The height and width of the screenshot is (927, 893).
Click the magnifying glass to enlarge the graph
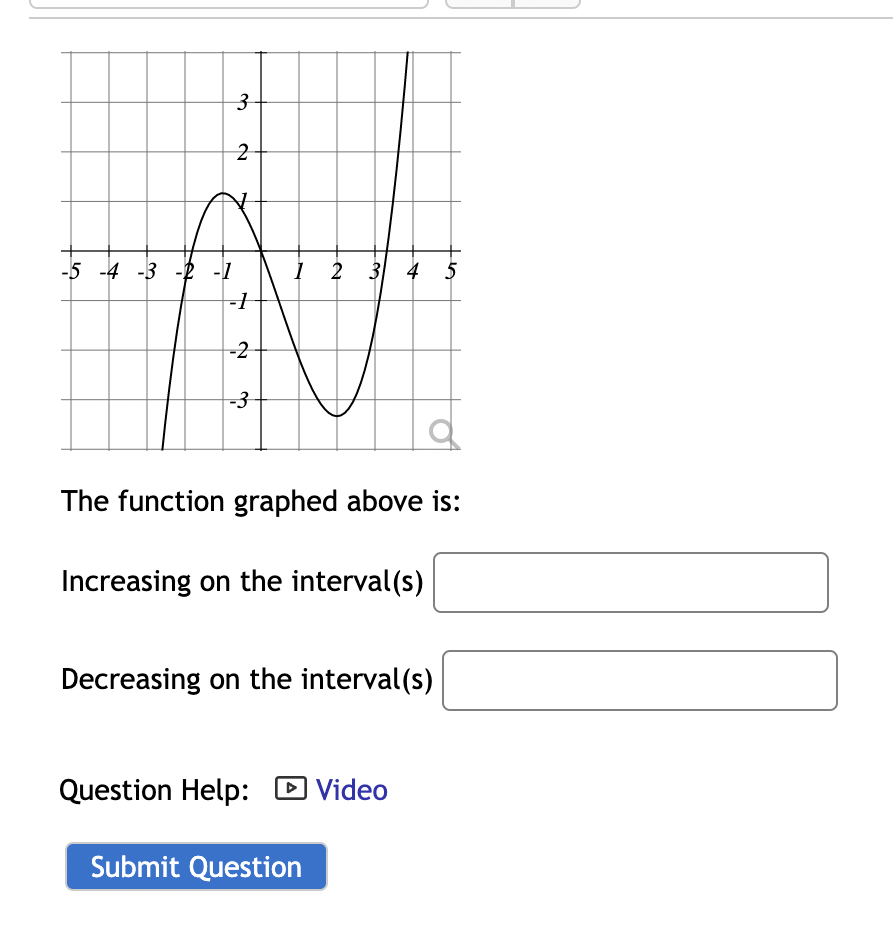[443, 432]
